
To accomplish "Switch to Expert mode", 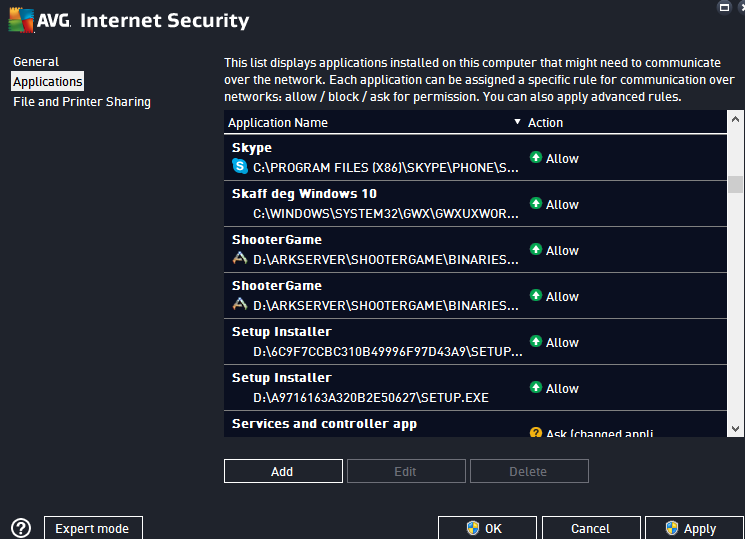I will (92, 528).
